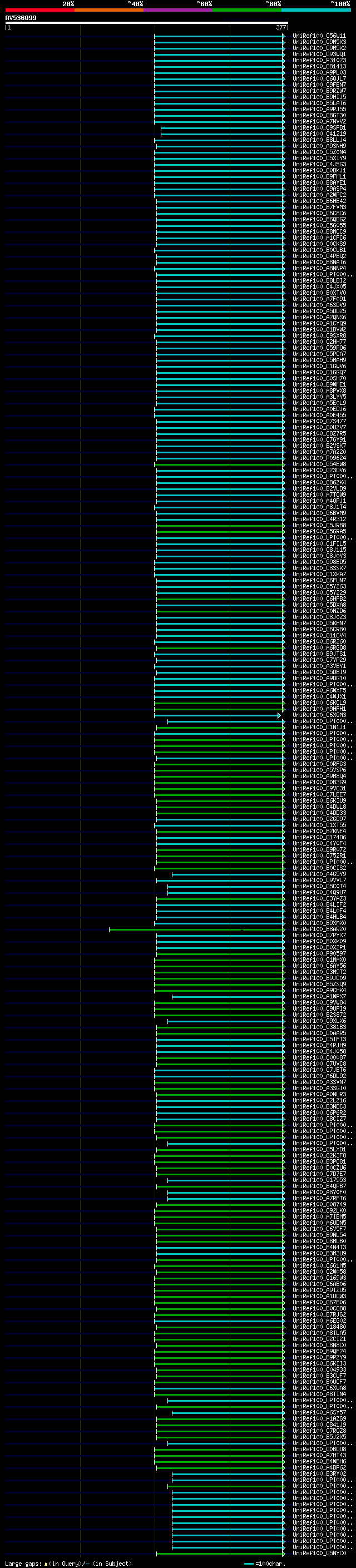This screenshot has height=1568, width=356.
Task: Select hit label UniRef100_A4BP62
Action: pos(319,1467)
